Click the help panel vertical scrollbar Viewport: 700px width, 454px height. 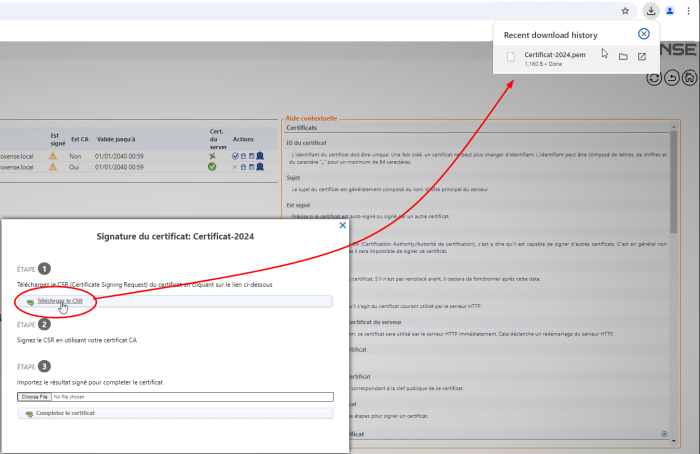point(673,200)
